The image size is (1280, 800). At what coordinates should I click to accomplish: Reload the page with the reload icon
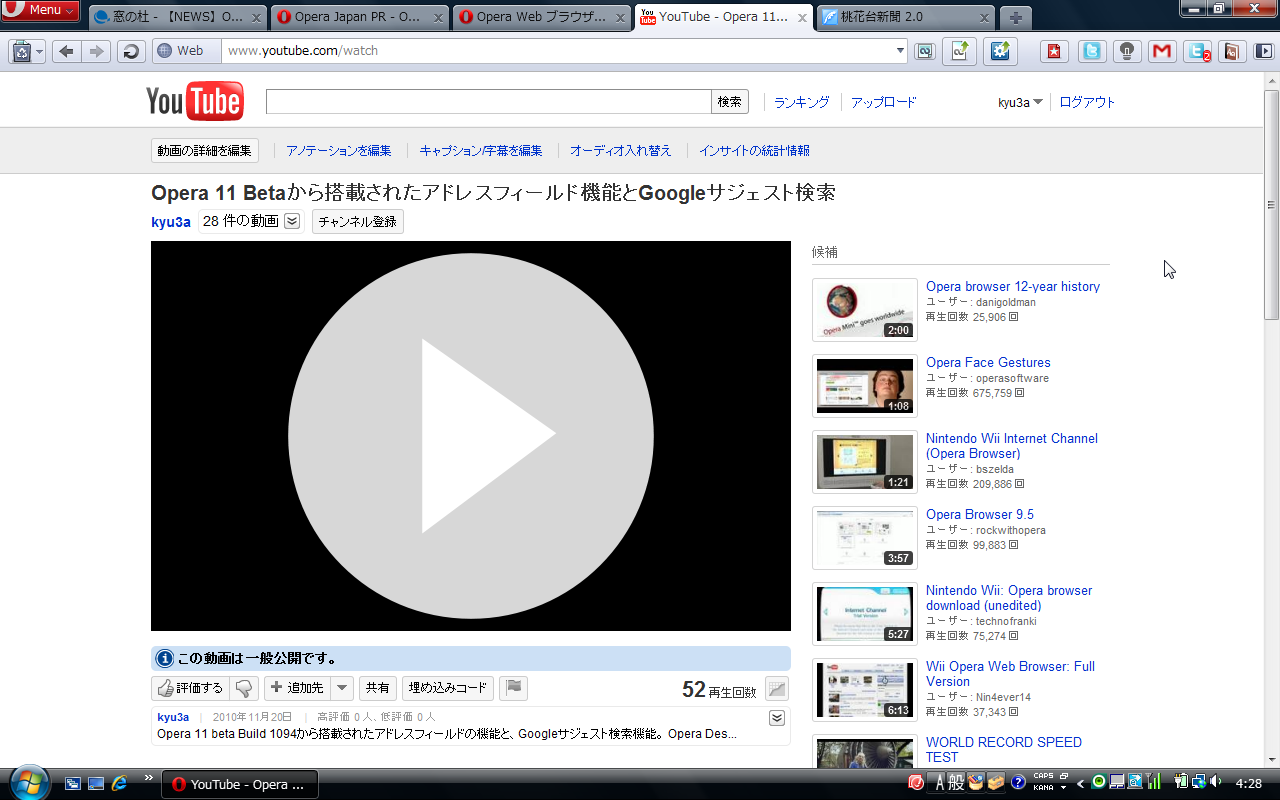coord(131,51)
